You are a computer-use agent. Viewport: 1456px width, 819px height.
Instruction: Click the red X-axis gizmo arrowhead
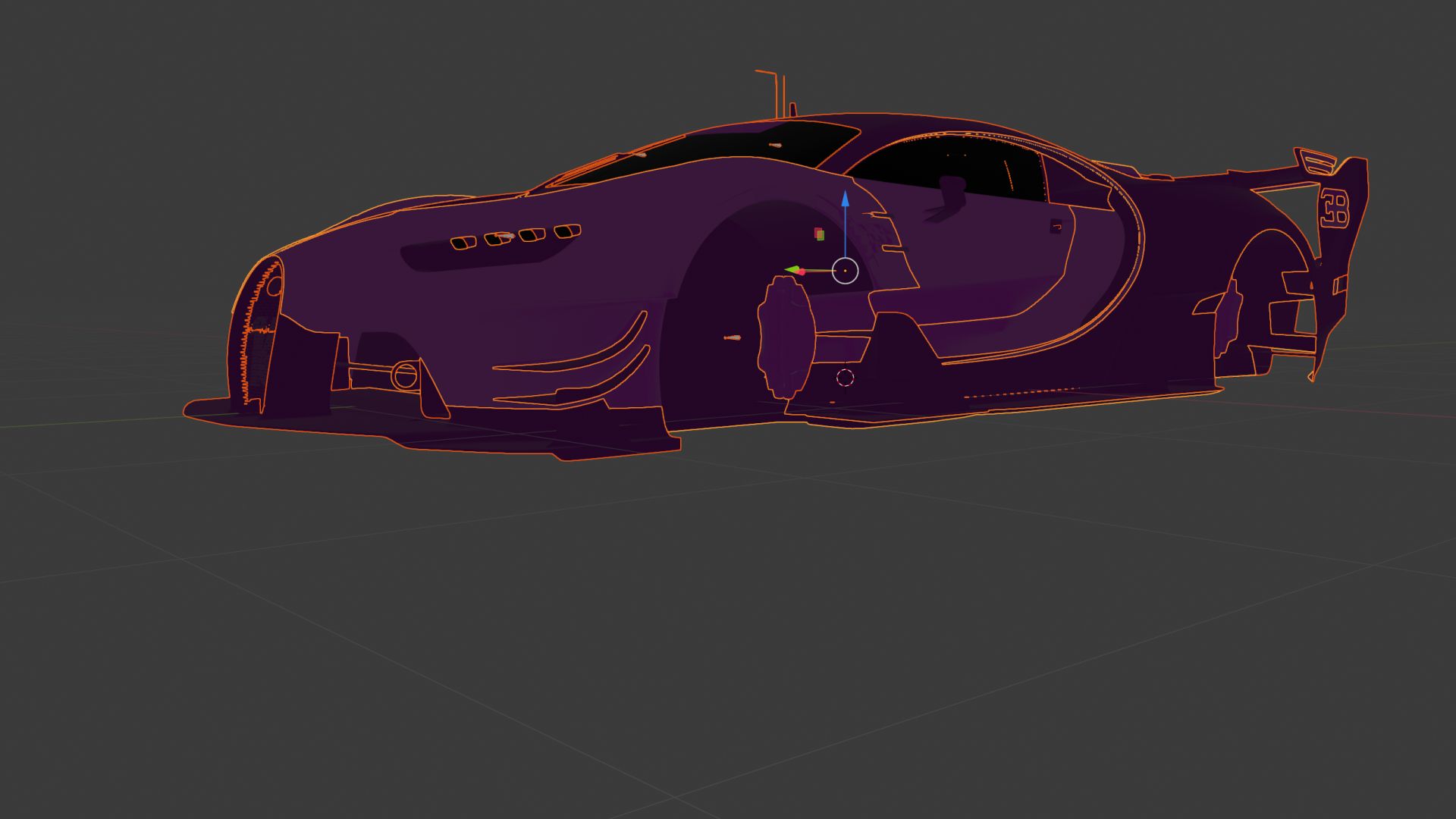pos(802,271)
